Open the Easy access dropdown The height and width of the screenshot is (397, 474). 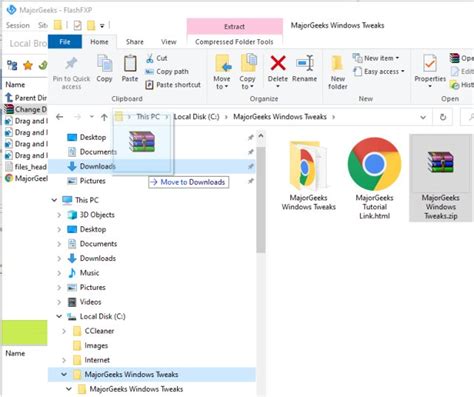[379, 71]
